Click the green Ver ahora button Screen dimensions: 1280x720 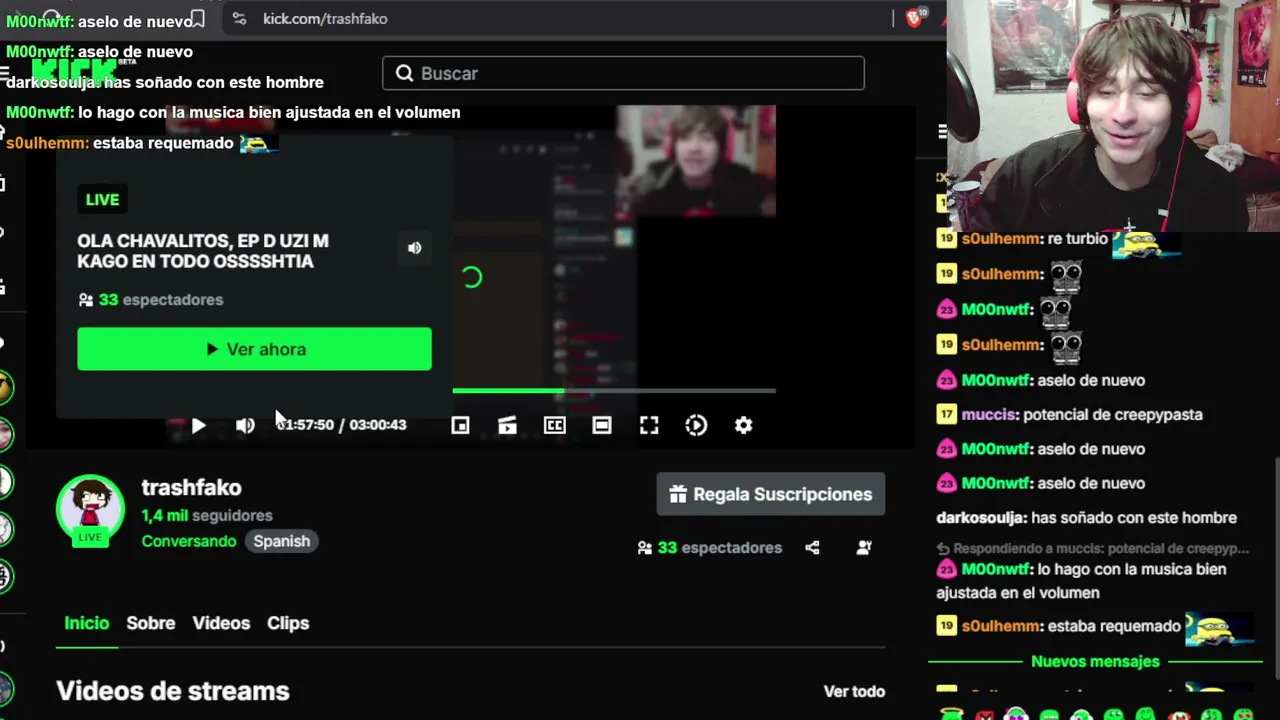click(254, 349)
